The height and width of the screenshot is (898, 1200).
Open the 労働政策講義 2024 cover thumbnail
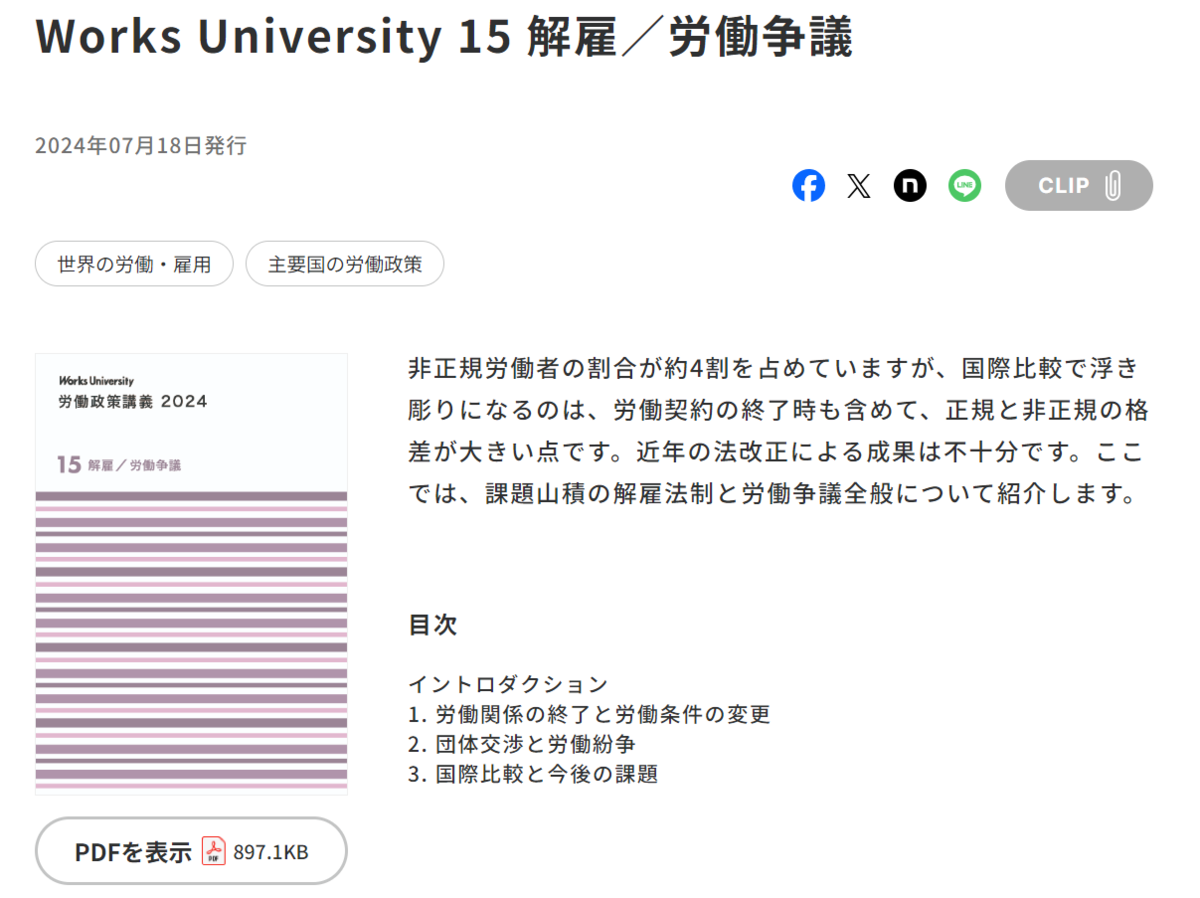[191, 570]
